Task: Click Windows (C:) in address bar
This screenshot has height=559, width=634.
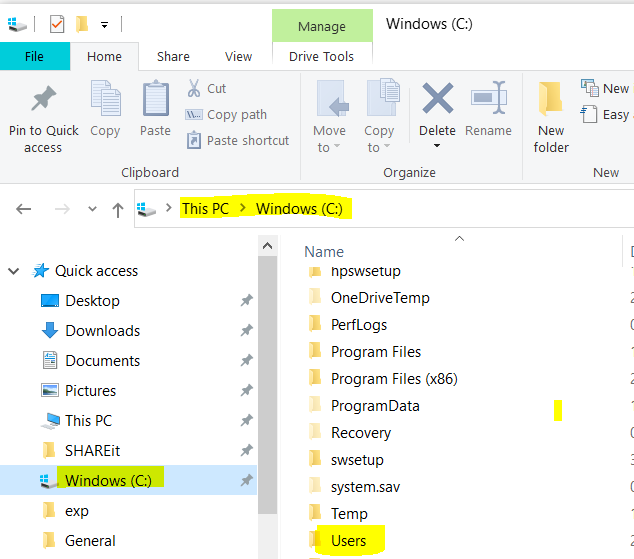Action: click(x=299, y=209)
